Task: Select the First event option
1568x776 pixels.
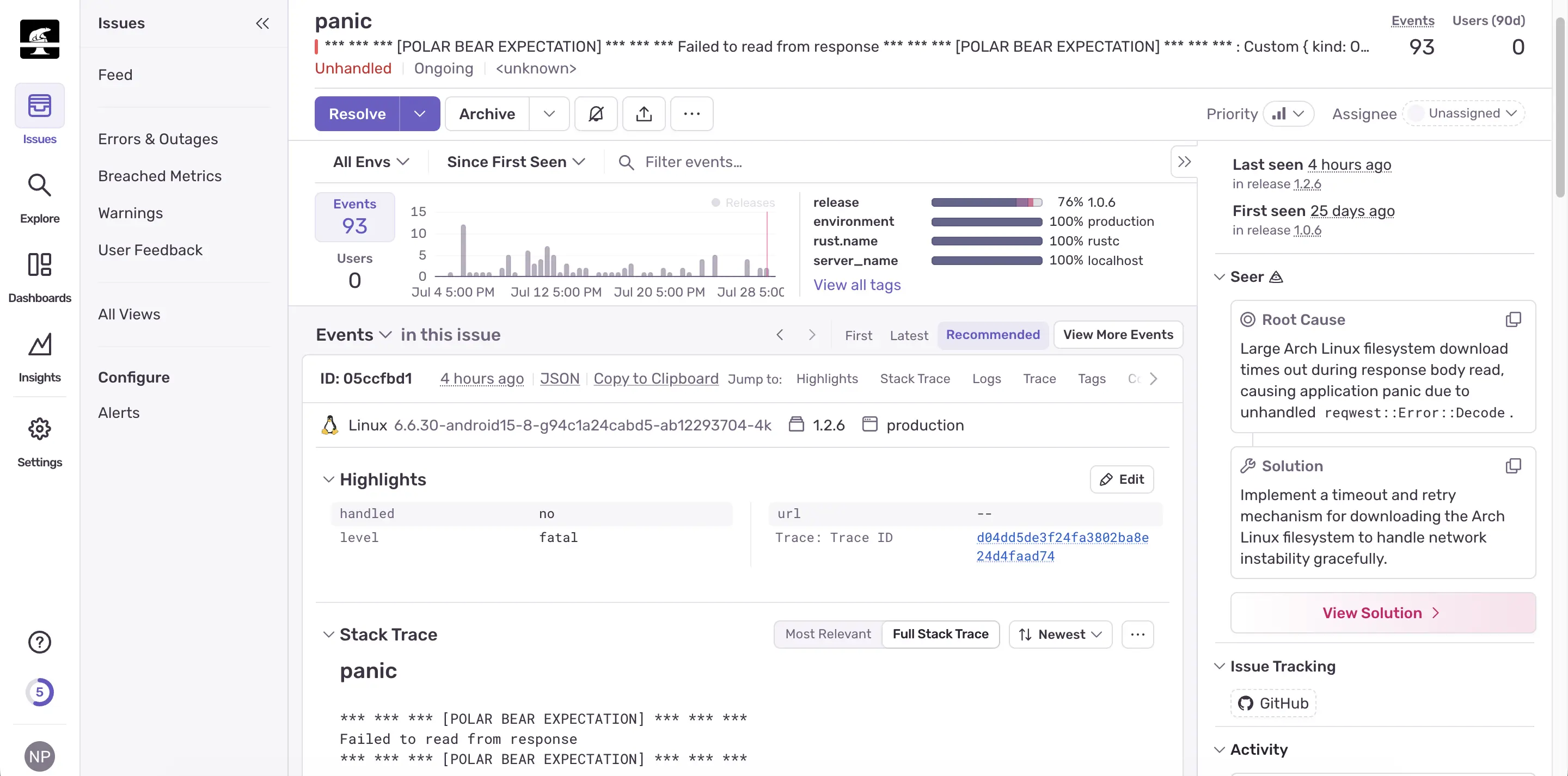Action: (858, 335)
